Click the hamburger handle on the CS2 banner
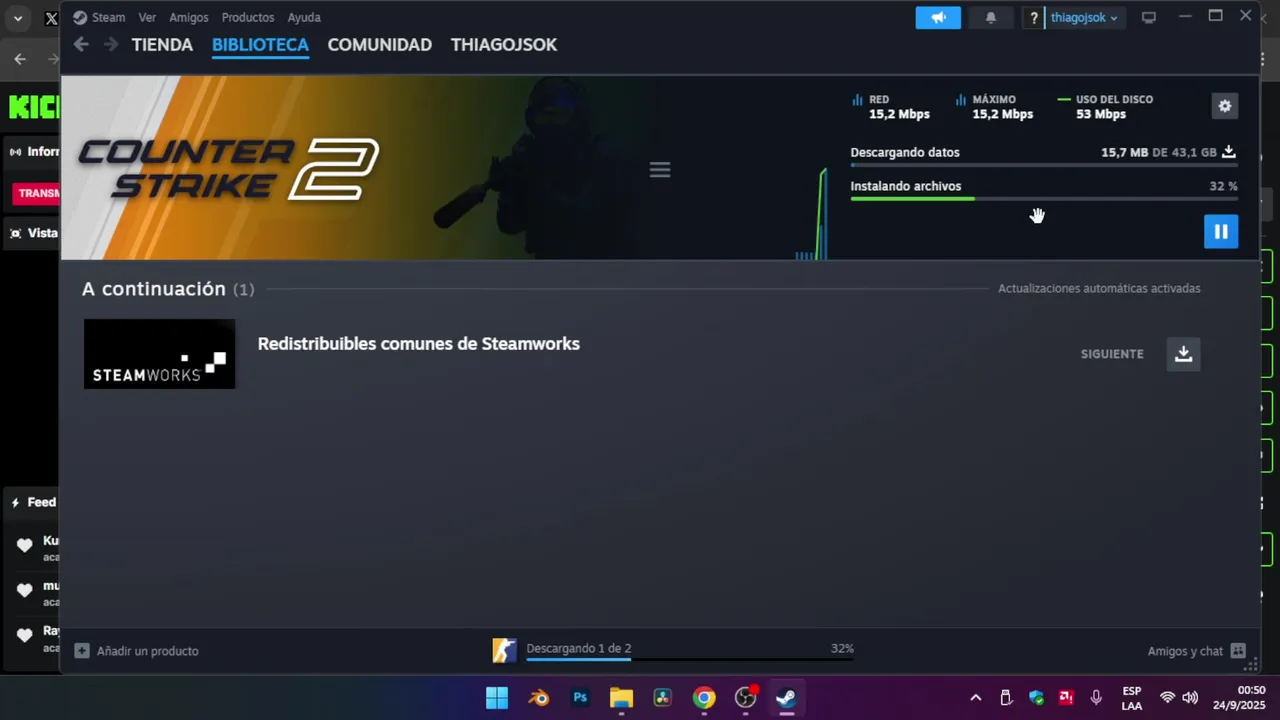 pyautogui.click(x=660, y=170)
